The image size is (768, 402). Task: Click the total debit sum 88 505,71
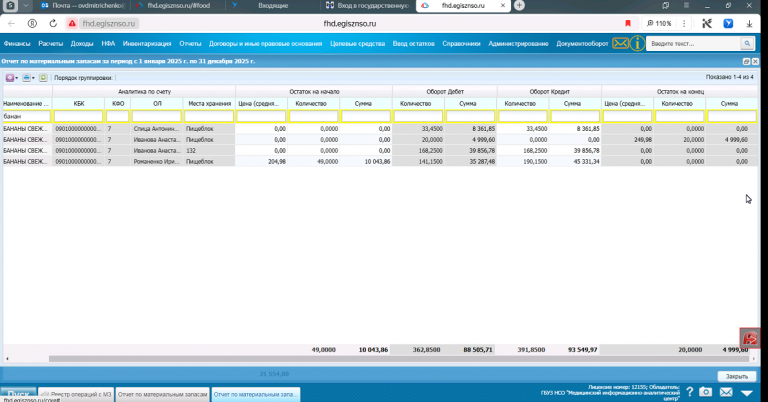[x=478, y=350]
